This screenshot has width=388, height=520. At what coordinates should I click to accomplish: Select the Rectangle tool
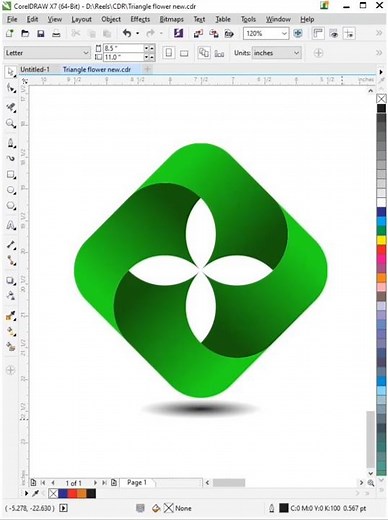[x=11, y=175]
